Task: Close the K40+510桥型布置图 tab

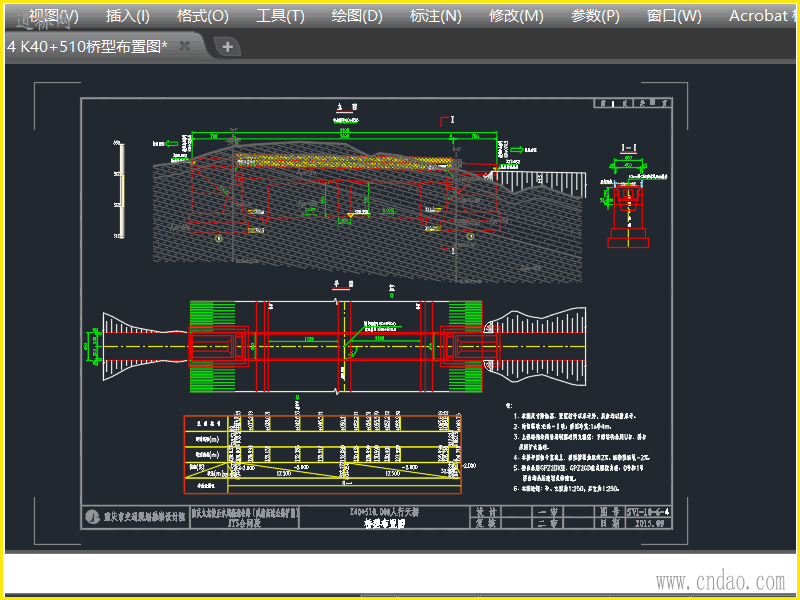Action: 185,47
